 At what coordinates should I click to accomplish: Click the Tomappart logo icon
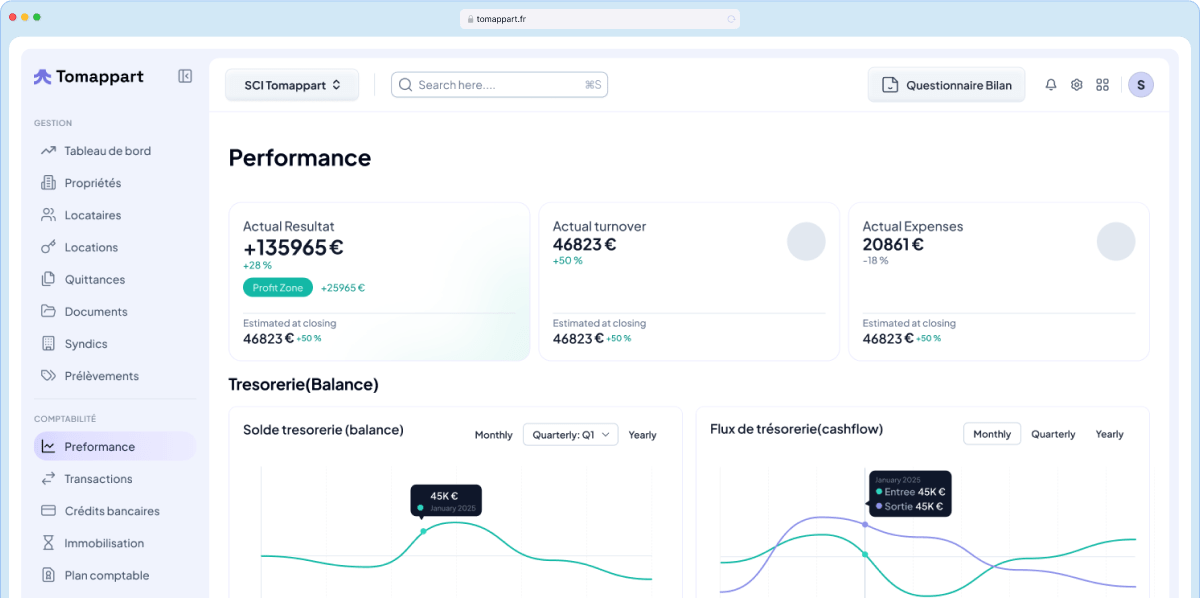click(42, 77)
